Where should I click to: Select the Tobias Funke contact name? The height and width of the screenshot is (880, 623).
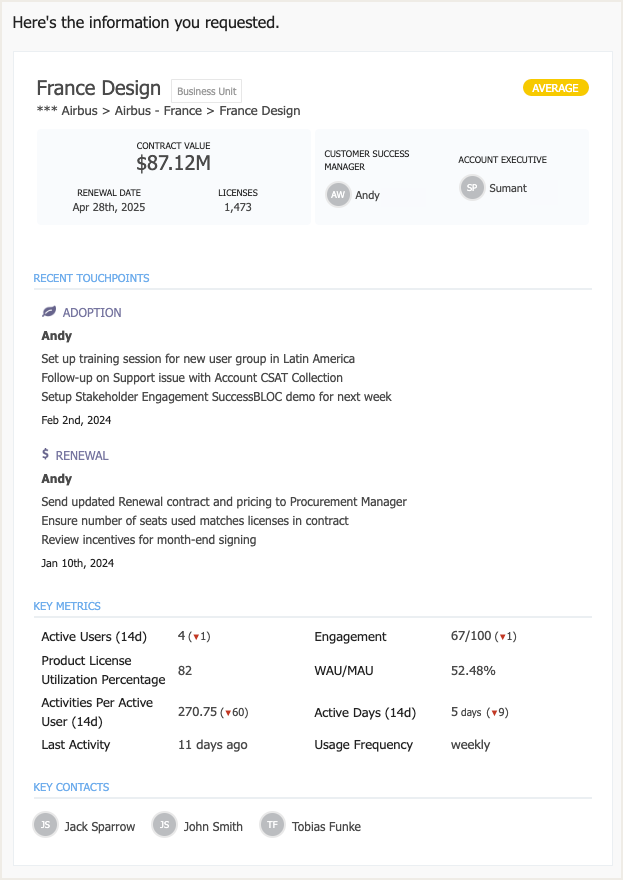tap(326, 827)
